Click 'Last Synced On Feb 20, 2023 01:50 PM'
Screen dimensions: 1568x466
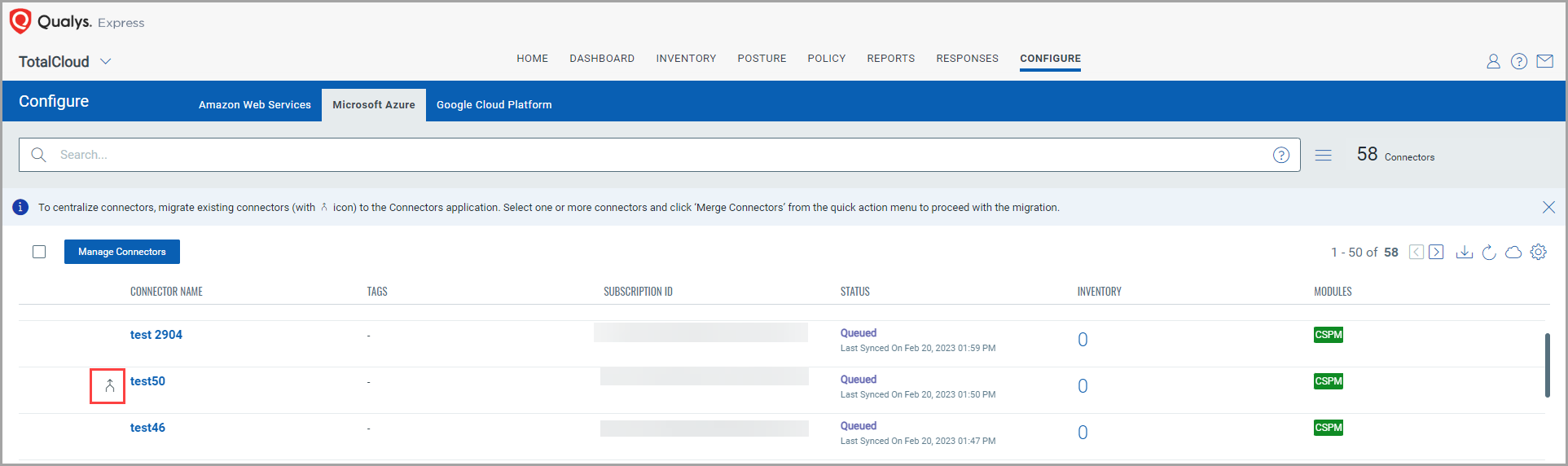pyautogui.click(x=918, y=394)
